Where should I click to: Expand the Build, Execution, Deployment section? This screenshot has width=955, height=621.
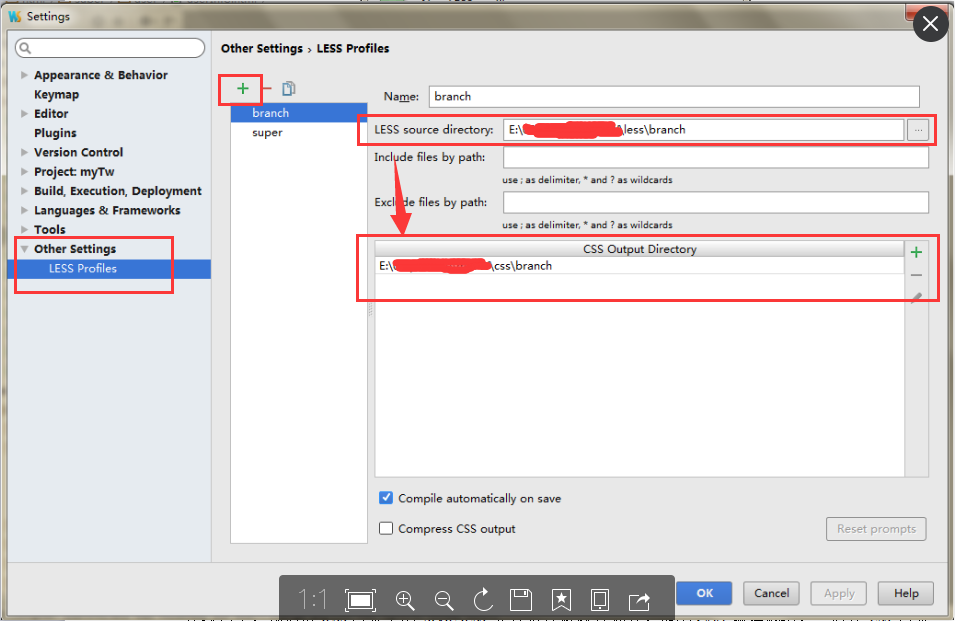[22, 190]
